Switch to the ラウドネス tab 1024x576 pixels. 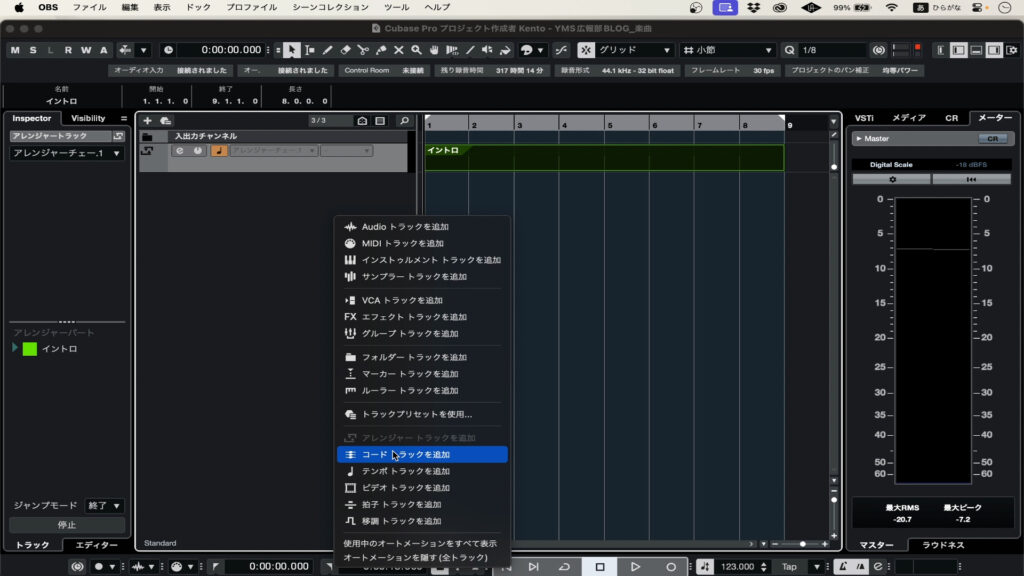click(x=943, y=545)
